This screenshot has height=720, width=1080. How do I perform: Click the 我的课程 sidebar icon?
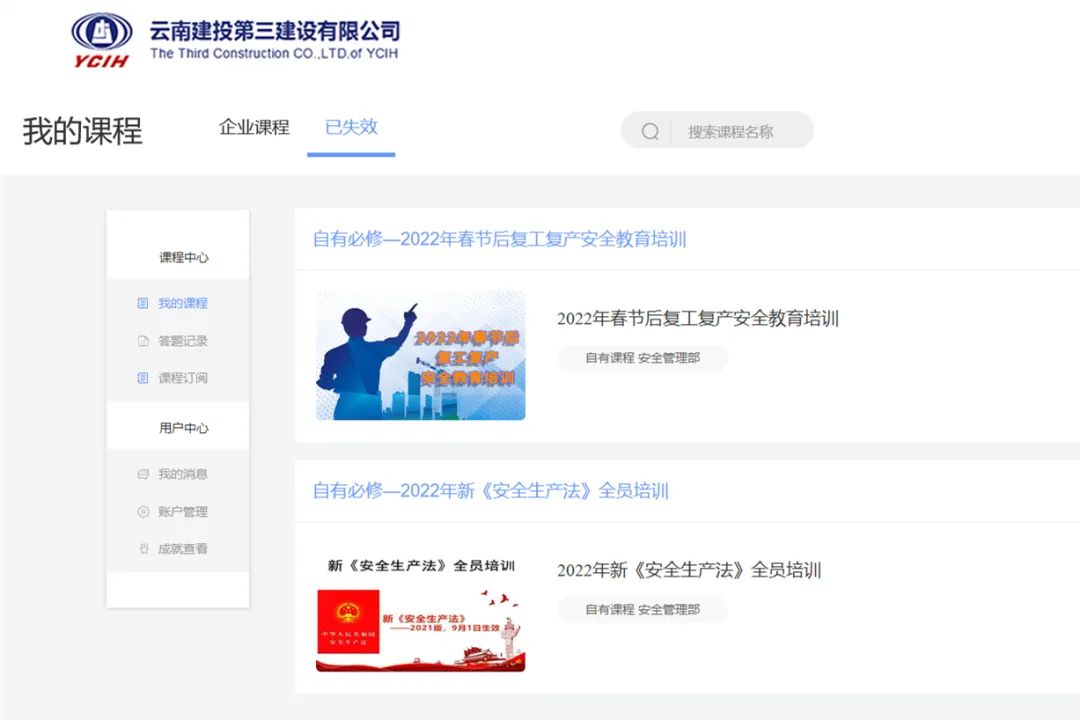pyautogui.click(x=143, y=303)
